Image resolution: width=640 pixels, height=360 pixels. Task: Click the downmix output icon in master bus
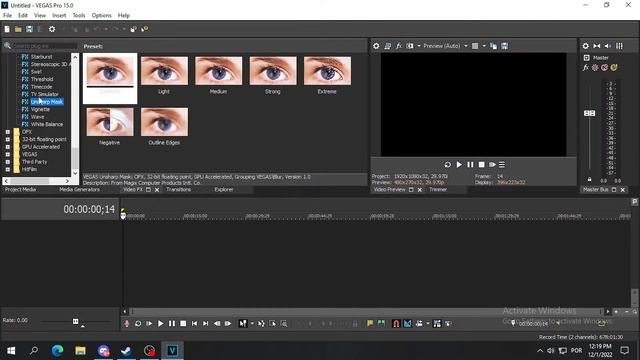point(597,46)
